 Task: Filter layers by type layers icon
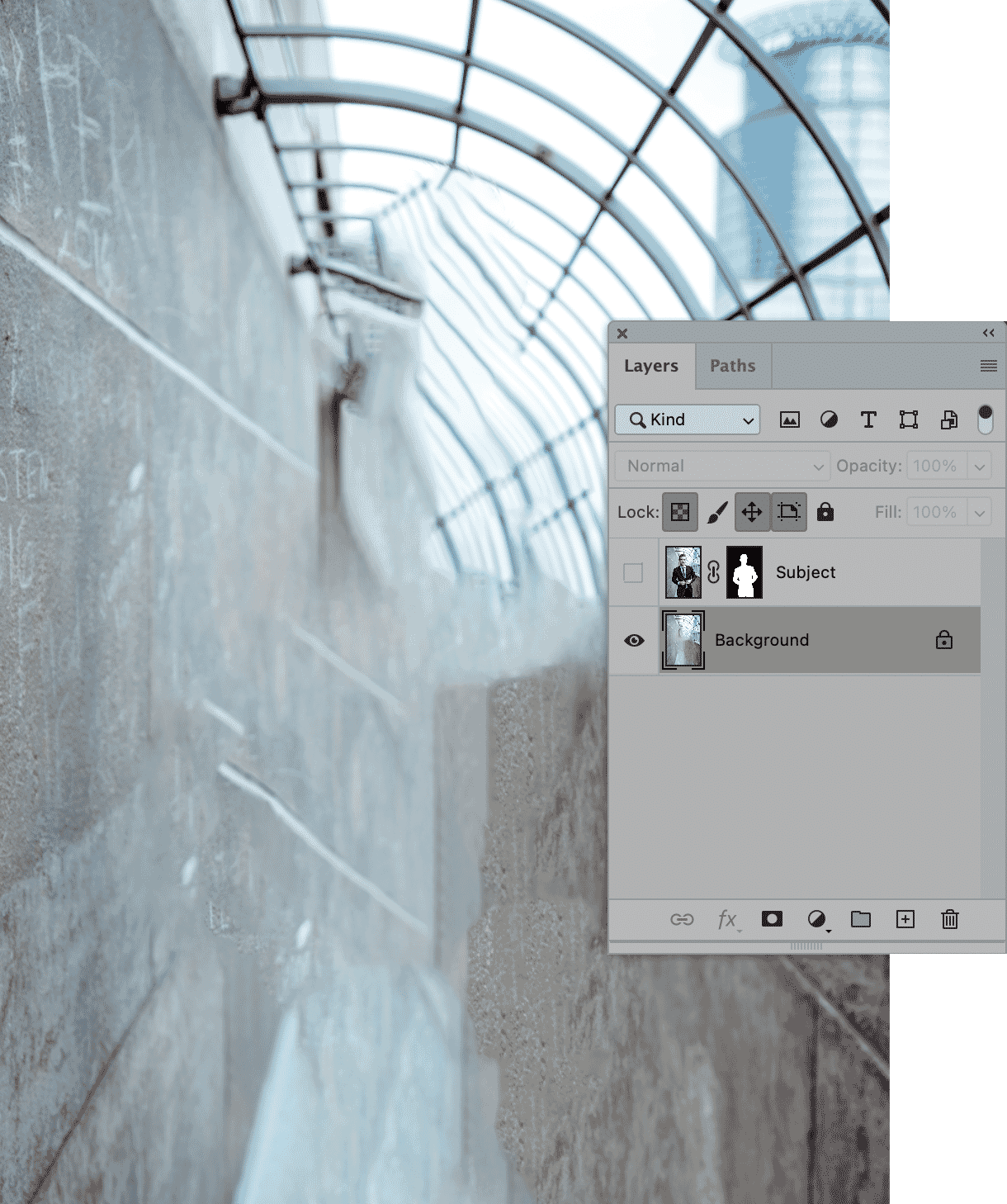coord(868,420)
